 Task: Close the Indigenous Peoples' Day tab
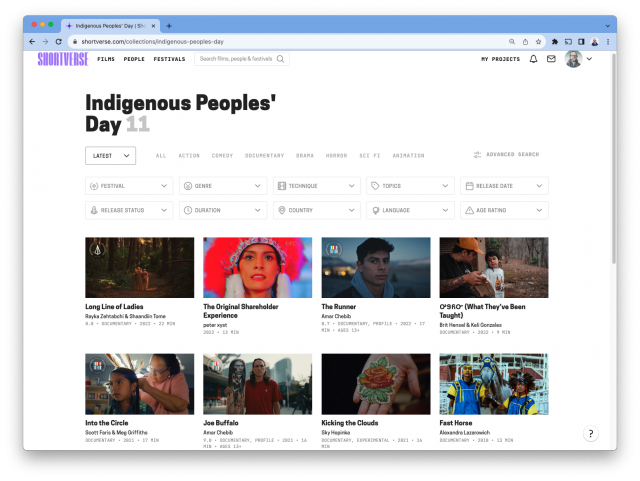tap(153, 26)
